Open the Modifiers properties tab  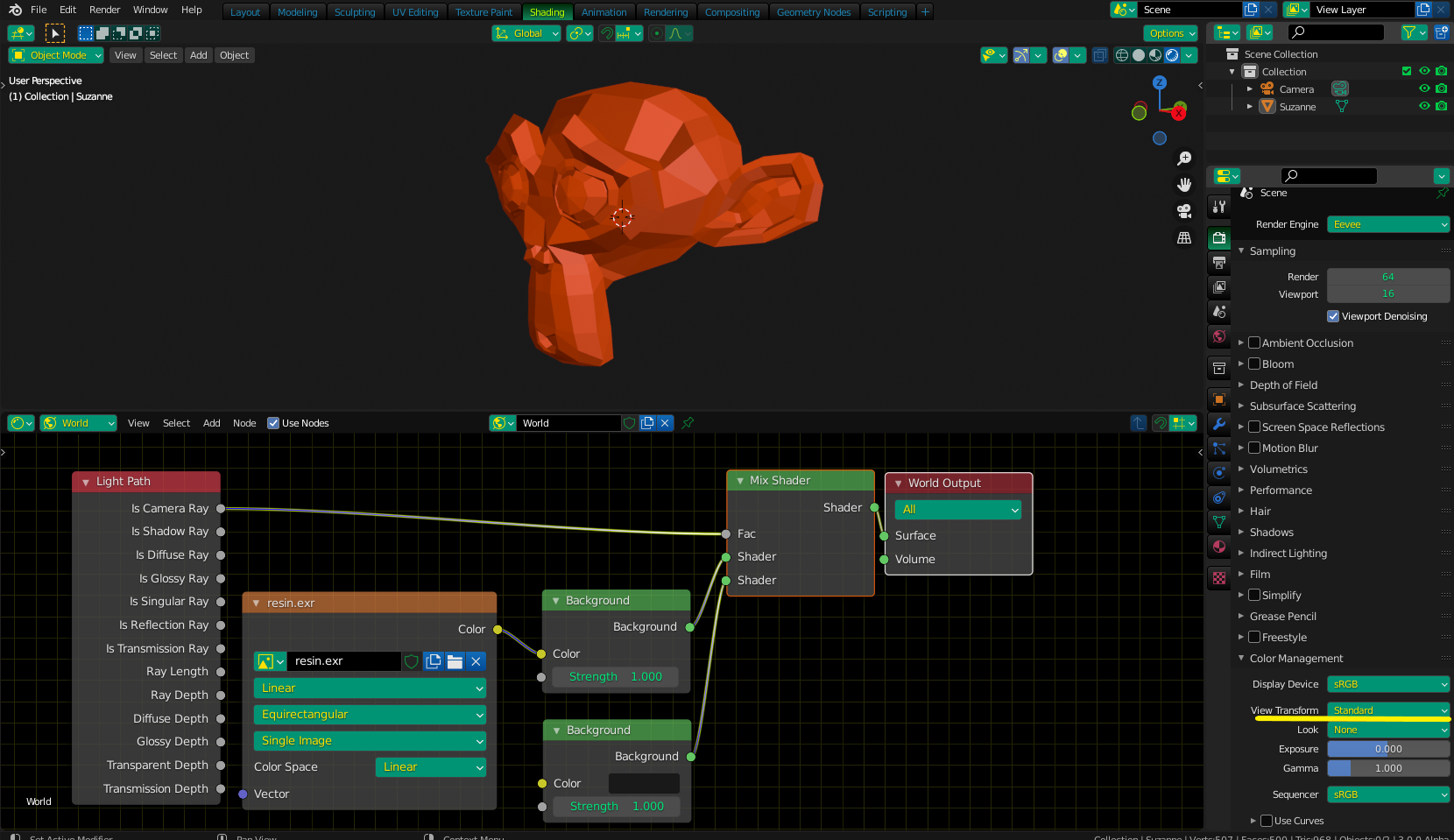1219,424
